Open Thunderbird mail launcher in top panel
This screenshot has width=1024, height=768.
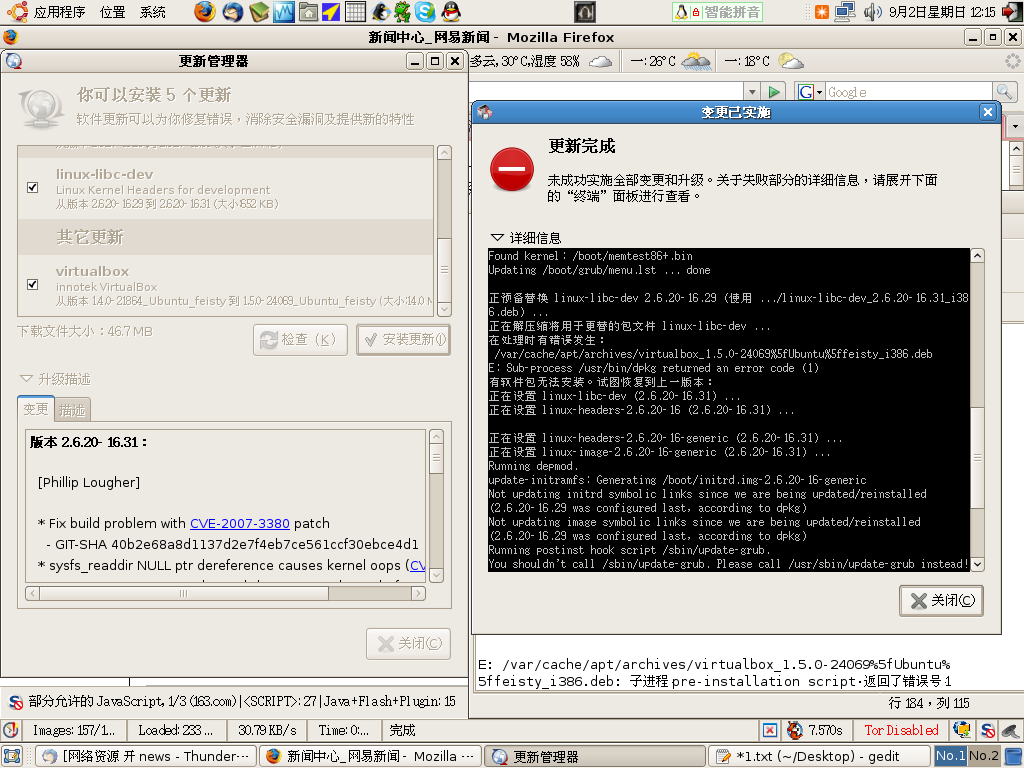tap(232, 12)
